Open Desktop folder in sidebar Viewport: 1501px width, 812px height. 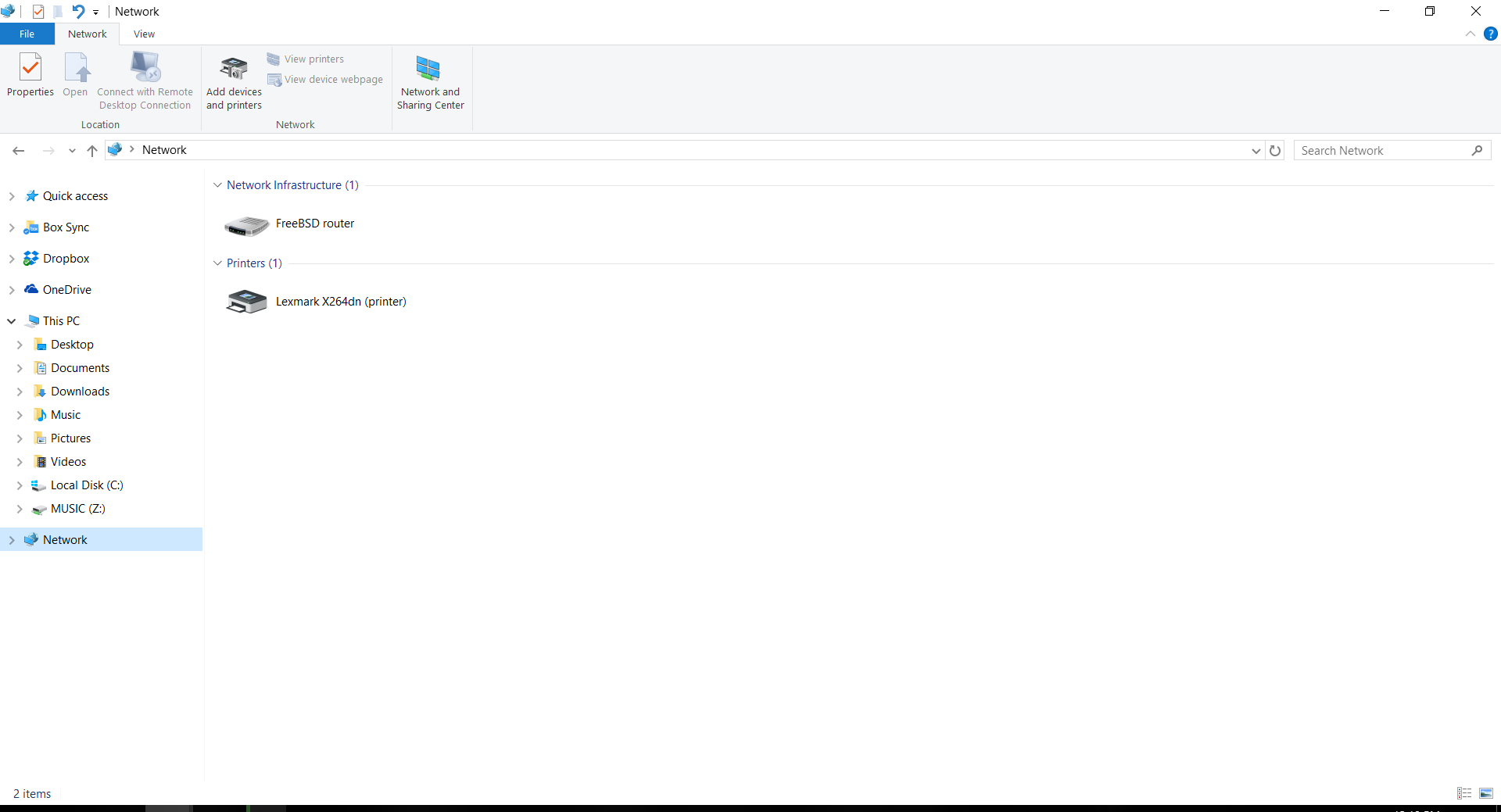click(x=72, y=345)
